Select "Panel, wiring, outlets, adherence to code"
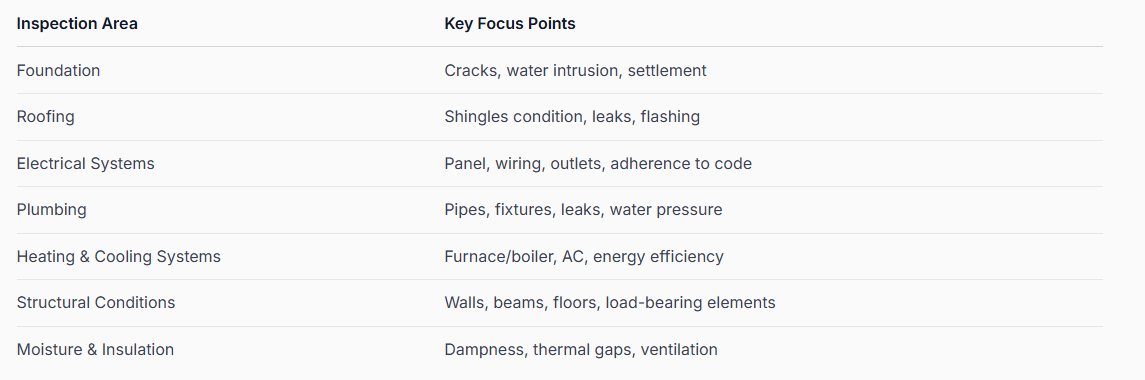 coord(598,164)
